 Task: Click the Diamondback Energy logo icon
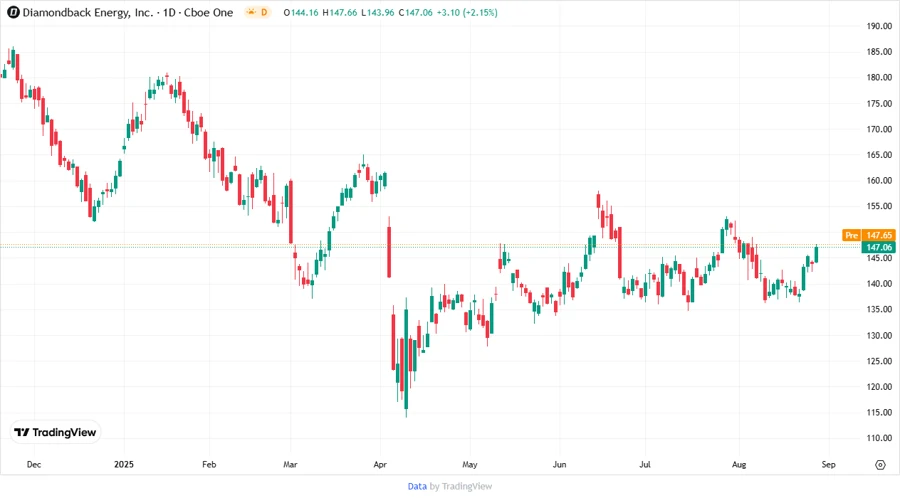(x=13, y=12)
